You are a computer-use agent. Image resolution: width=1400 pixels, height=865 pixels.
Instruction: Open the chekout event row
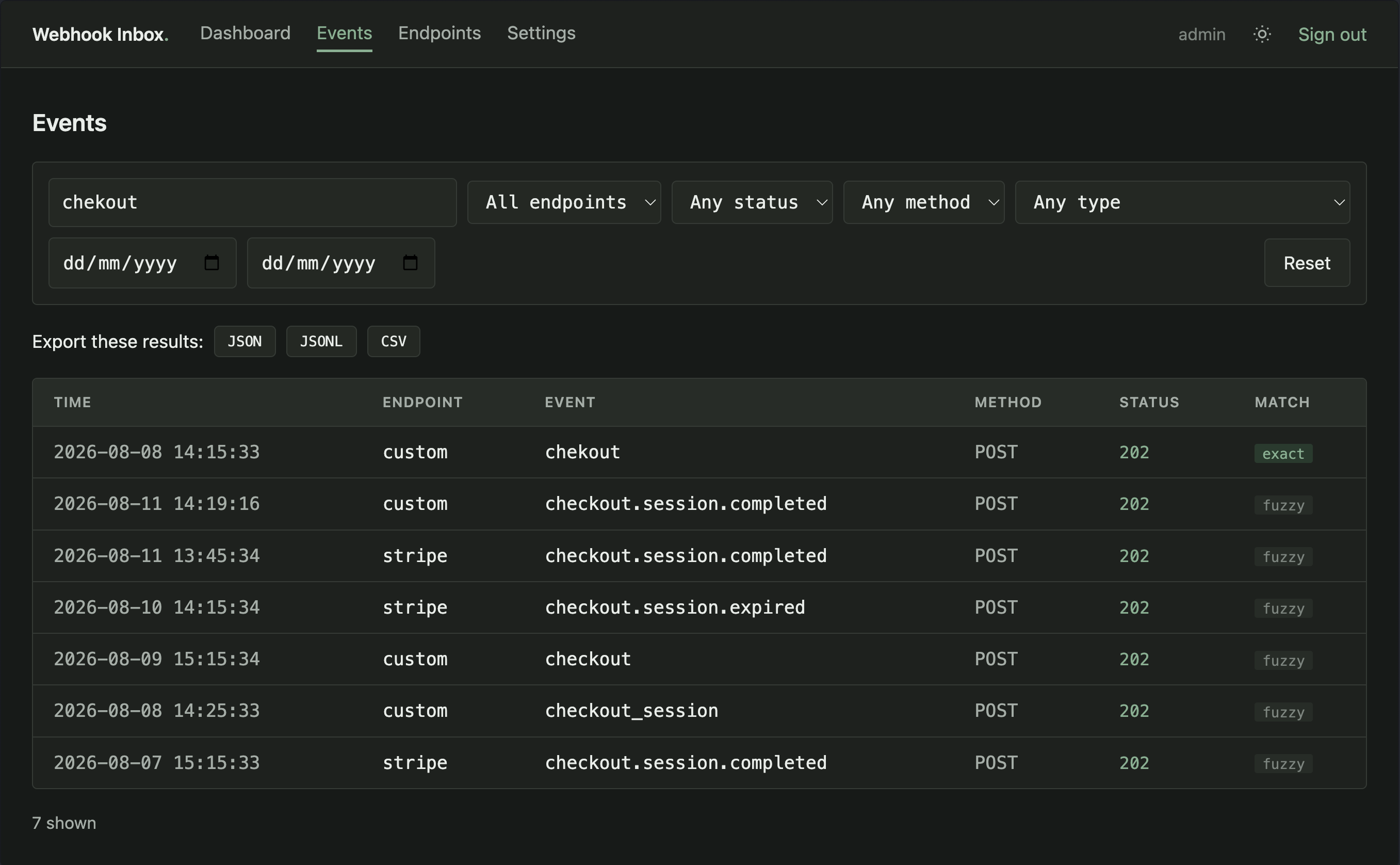[699, 452]
